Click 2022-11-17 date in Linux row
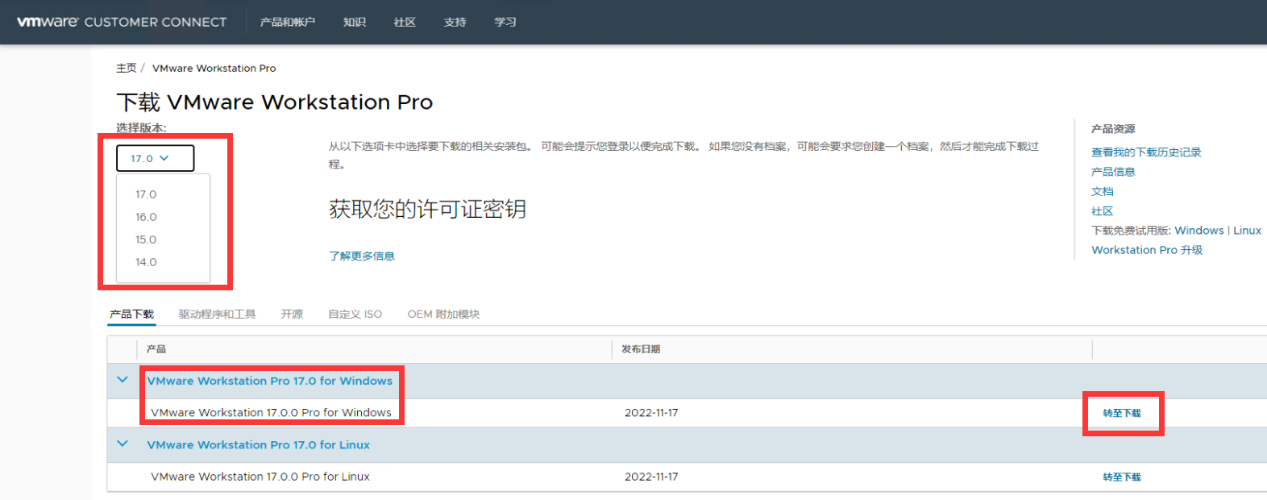The width and height of the screenshot is (1267, 500). coord(650,477)
